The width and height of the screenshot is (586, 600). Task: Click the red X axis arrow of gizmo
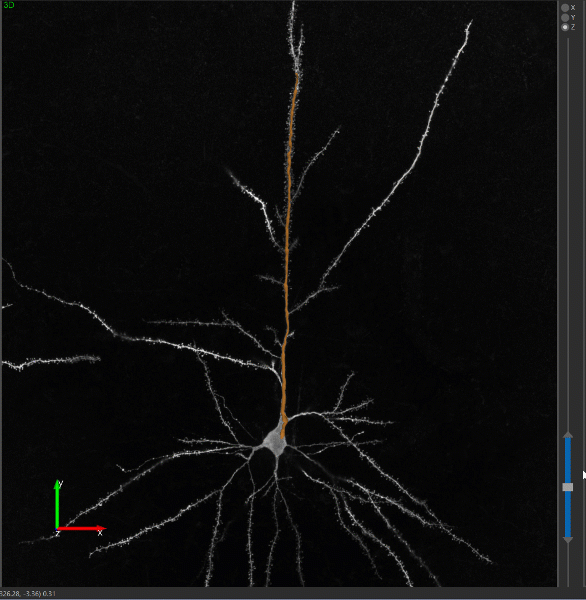point(81,528)
